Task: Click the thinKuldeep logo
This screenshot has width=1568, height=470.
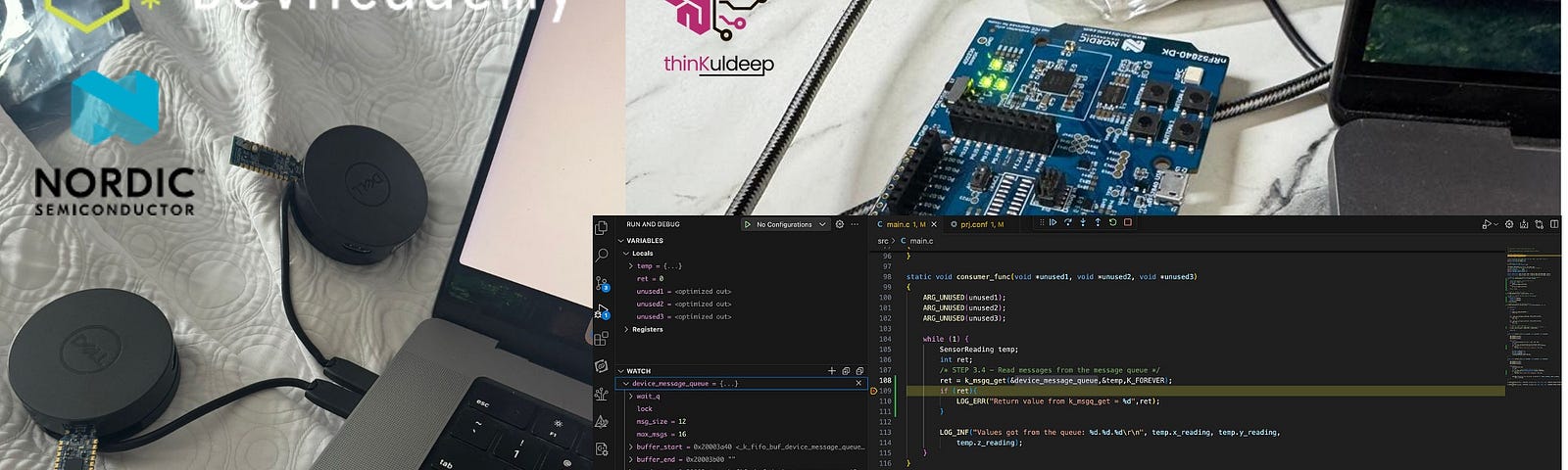Action: [x=719, y=39]
